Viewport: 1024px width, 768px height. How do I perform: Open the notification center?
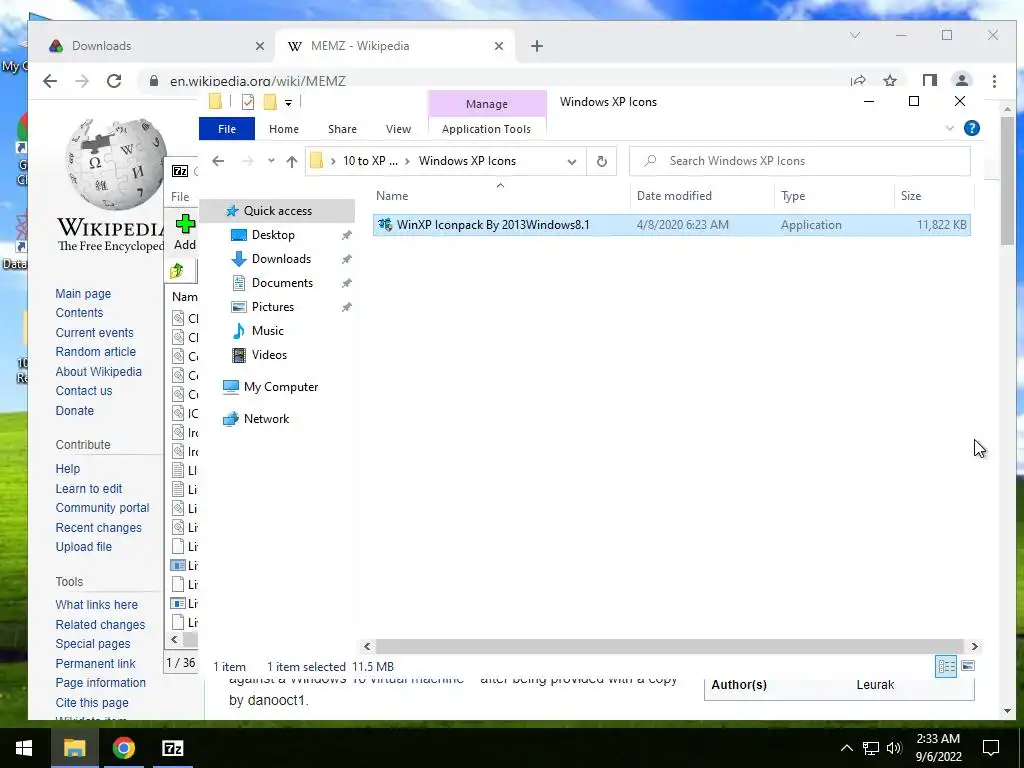coord(991,748)
